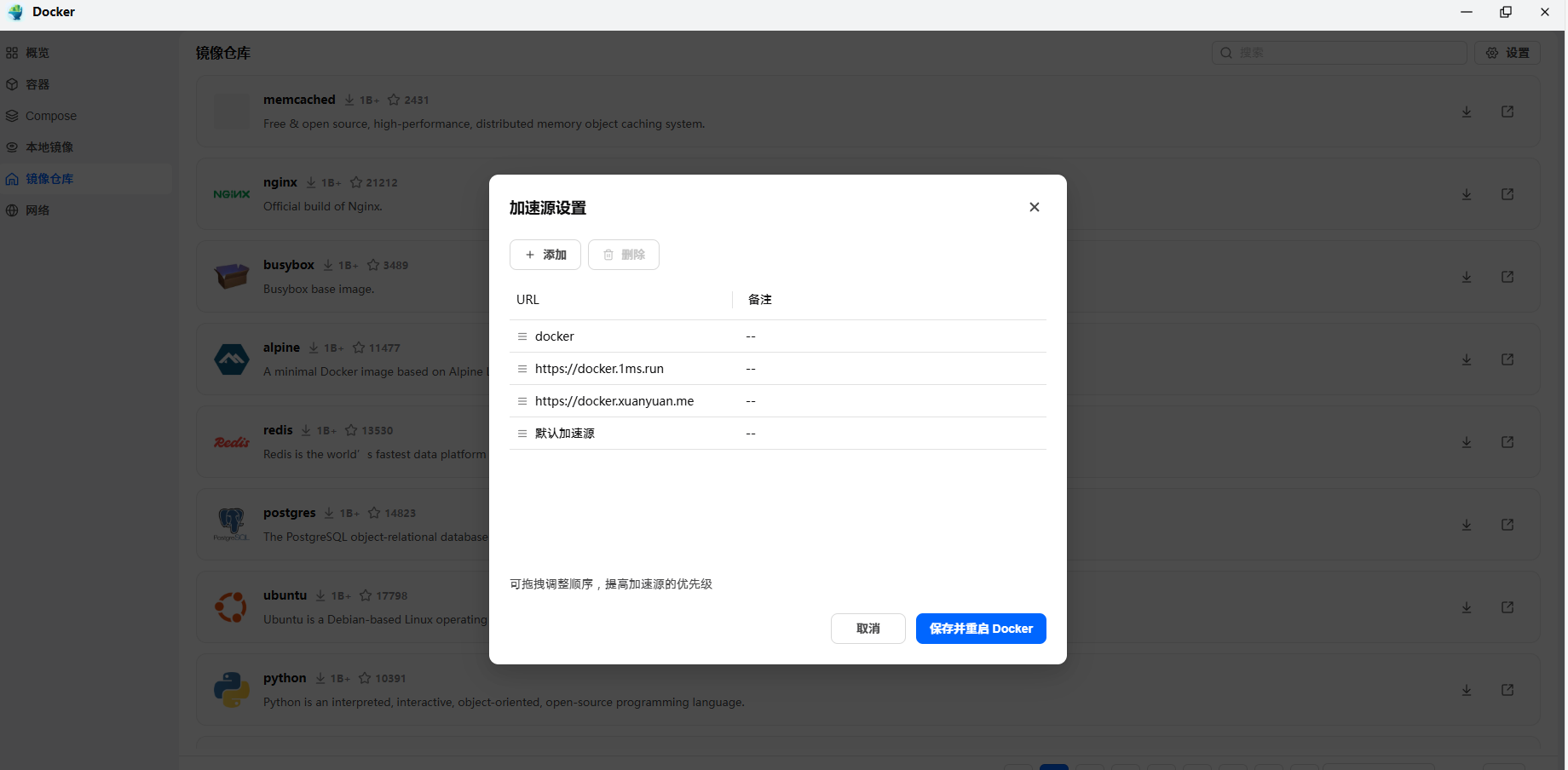Screen dimensions: 1568x770
Task: Open ubuntu via its external link icon
Action: point(1507,607)
